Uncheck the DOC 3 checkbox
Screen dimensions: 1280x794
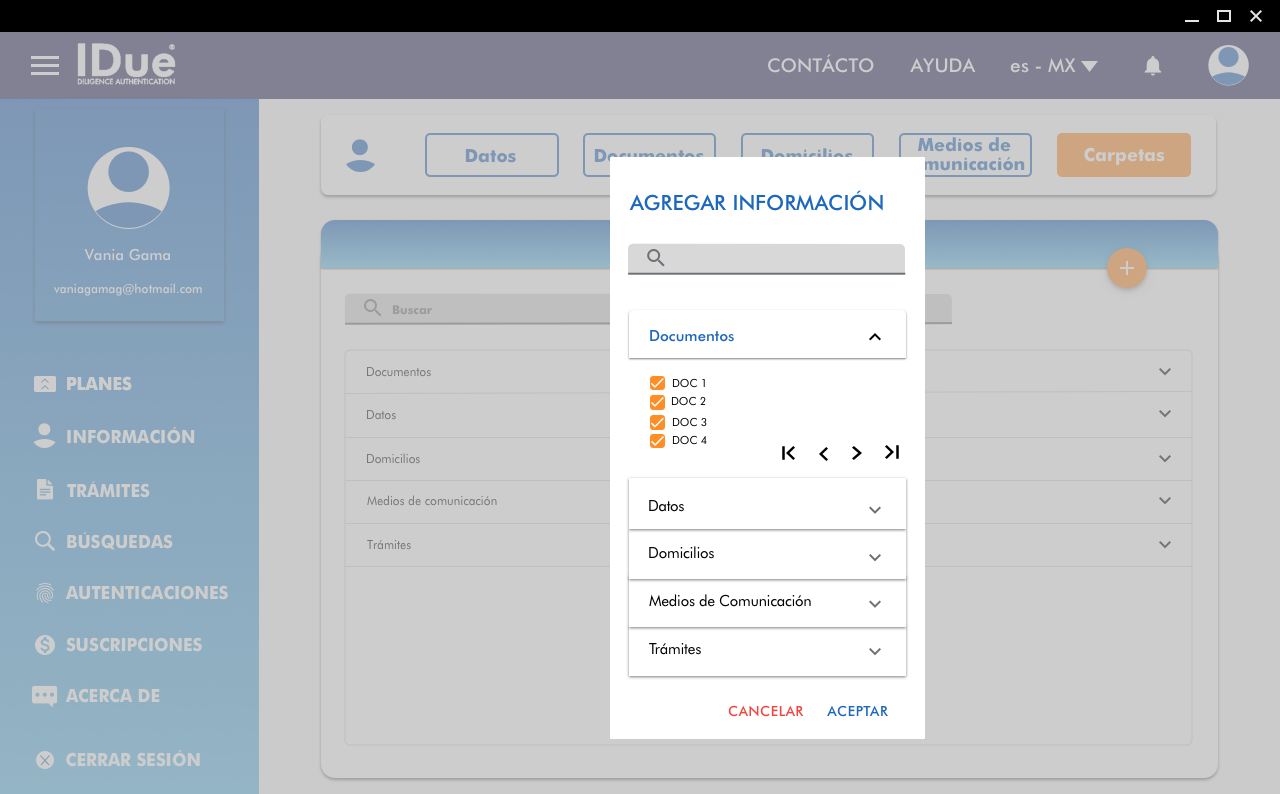tap(657, 422)
